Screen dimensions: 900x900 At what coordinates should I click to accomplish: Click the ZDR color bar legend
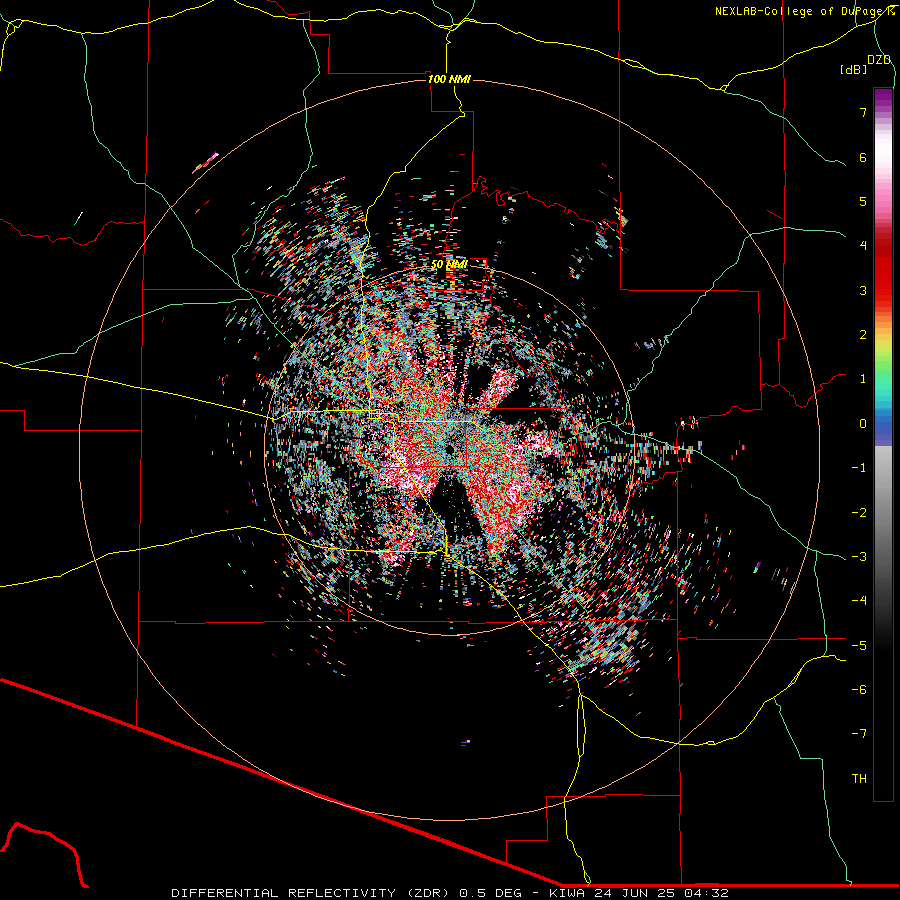[883, 444]
